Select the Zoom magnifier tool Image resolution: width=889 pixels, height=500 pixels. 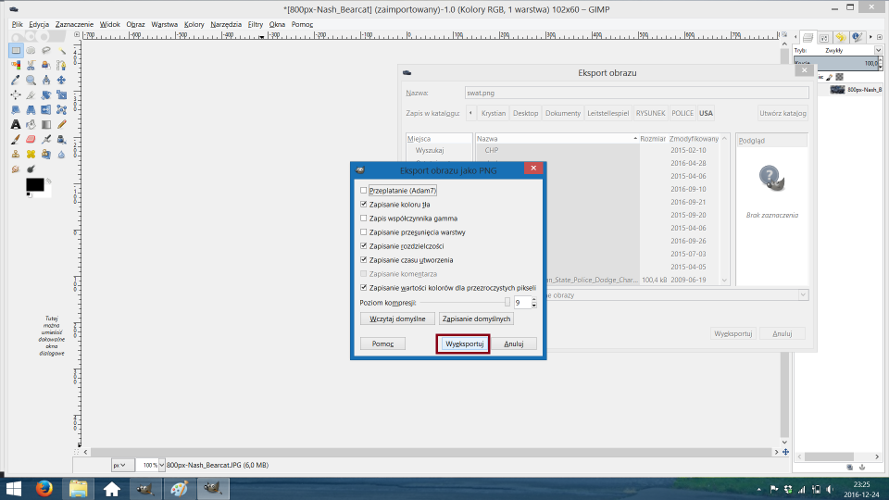click(31, 80)
